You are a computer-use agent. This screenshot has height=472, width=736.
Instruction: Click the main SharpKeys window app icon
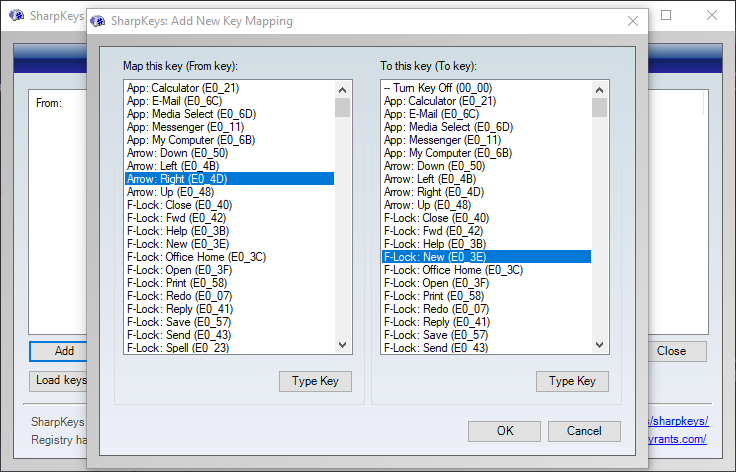[17, 15]
